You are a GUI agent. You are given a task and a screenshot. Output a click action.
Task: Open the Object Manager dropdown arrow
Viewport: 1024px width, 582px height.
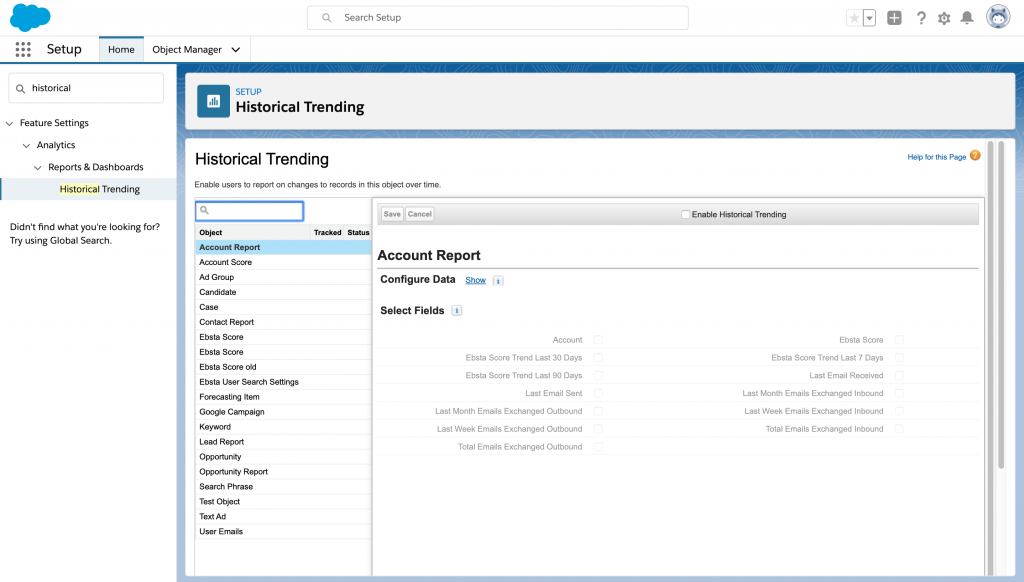[x=236, y=50]
